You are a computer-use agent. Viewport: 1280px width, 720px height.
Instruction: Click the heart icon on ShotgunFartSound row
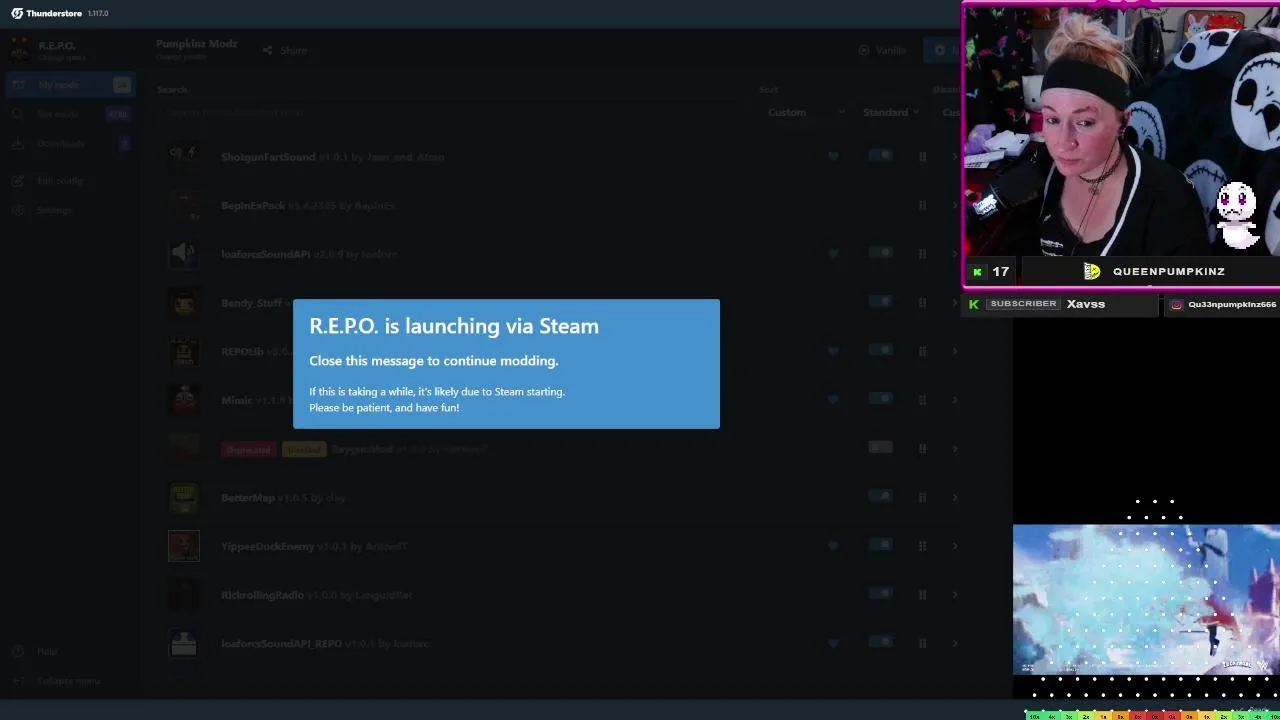click(833, 156)
